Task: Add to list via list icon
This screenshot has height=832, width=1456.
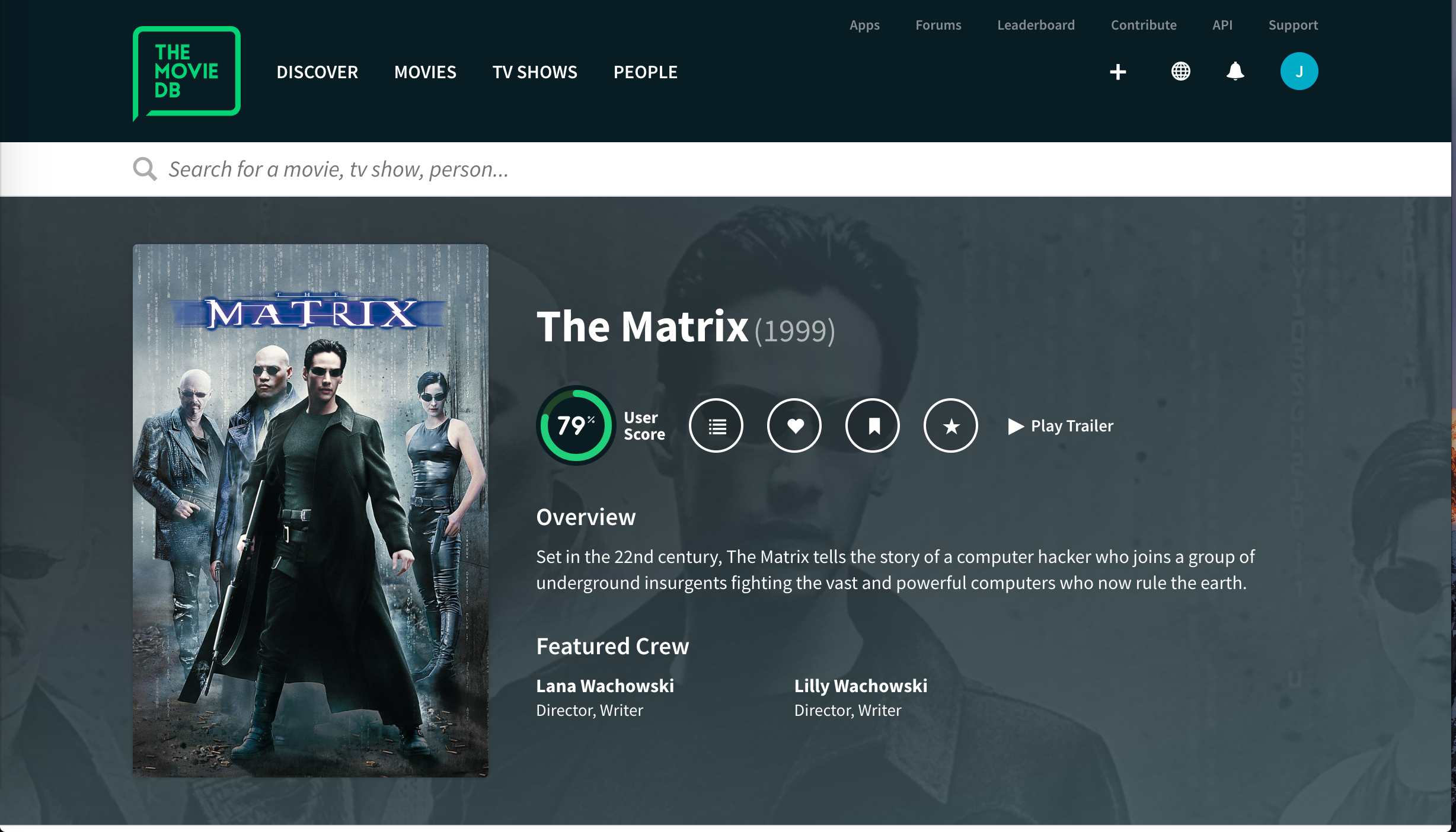Action: 716,425
